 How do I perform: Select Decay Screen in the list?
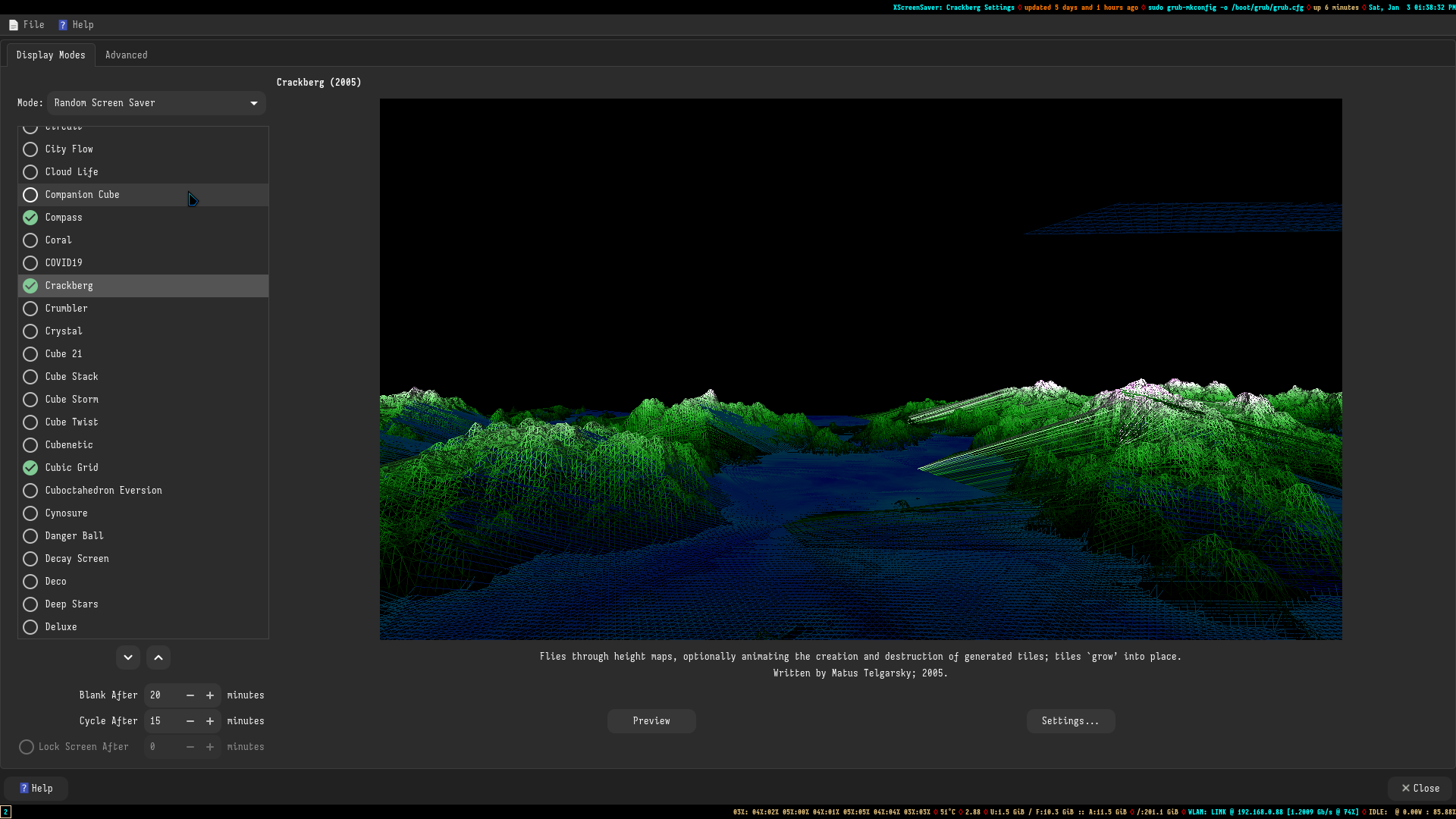(x=77, y=559)
